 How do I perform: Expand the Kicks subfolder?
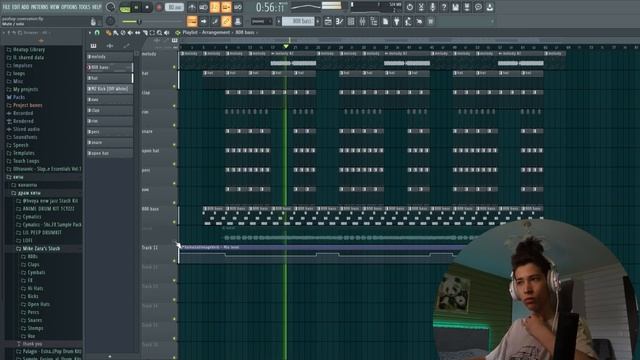30,296
